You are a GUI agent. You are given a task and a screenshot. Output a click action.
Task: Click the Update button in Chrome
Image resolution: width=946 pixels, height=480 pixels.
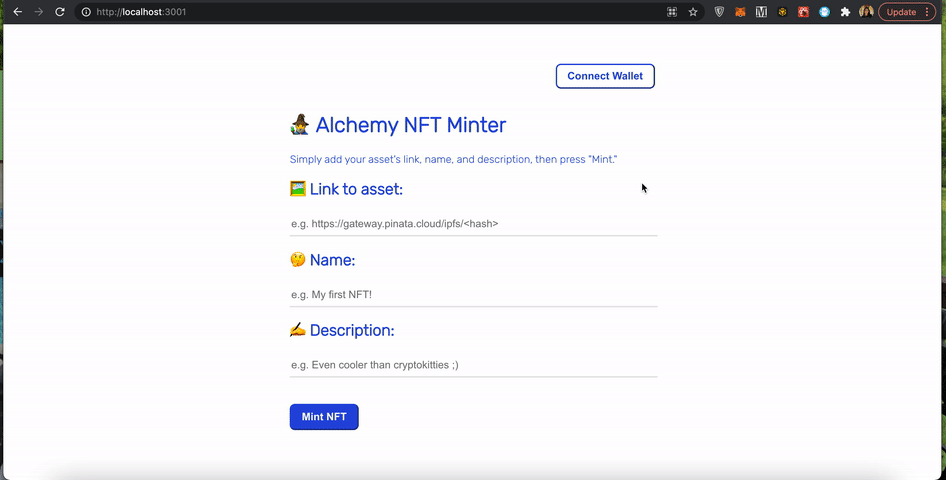tap(901, 11)
